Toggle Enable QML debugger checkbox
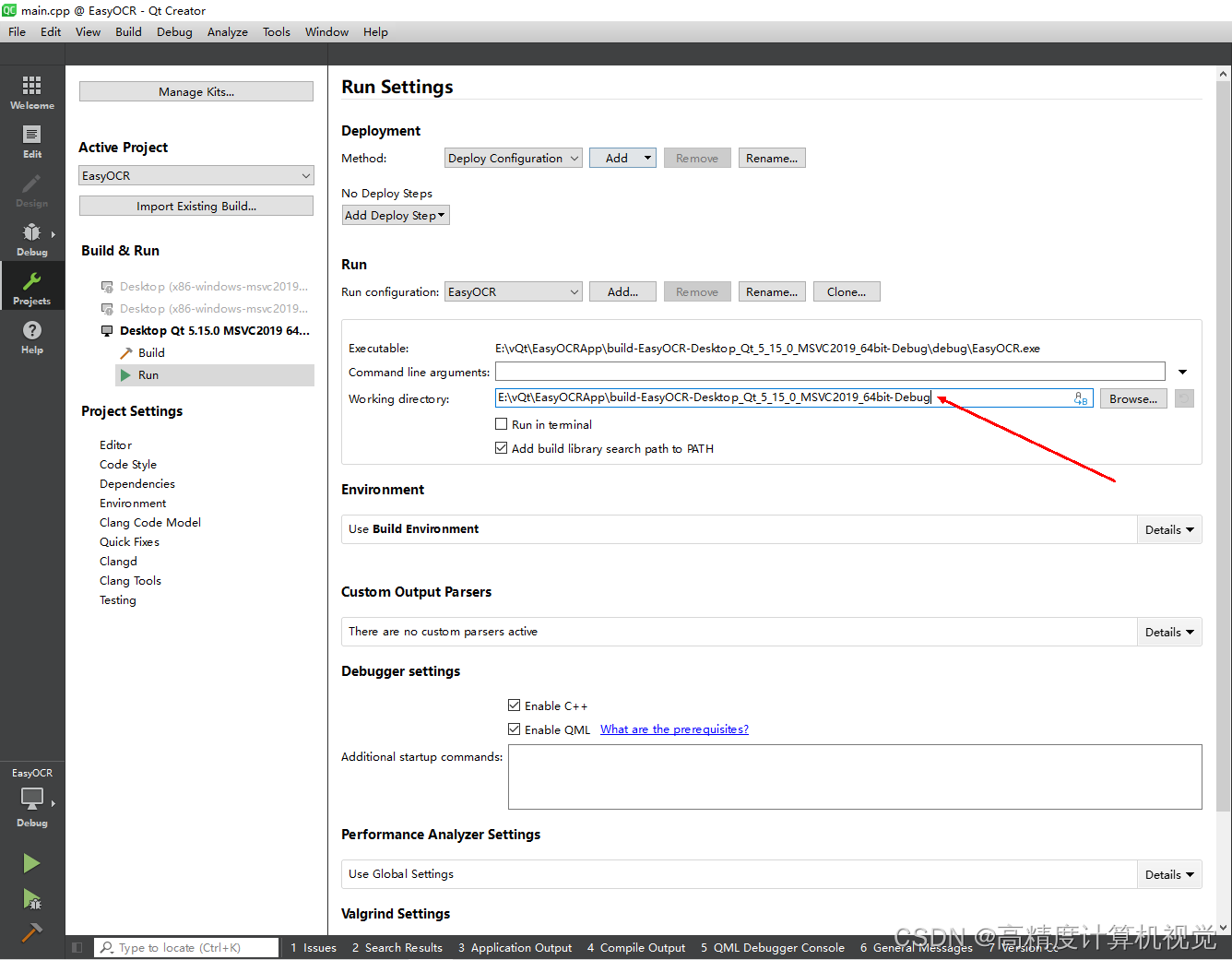This screenshot has height=960, width=1232. click(515, 729)
